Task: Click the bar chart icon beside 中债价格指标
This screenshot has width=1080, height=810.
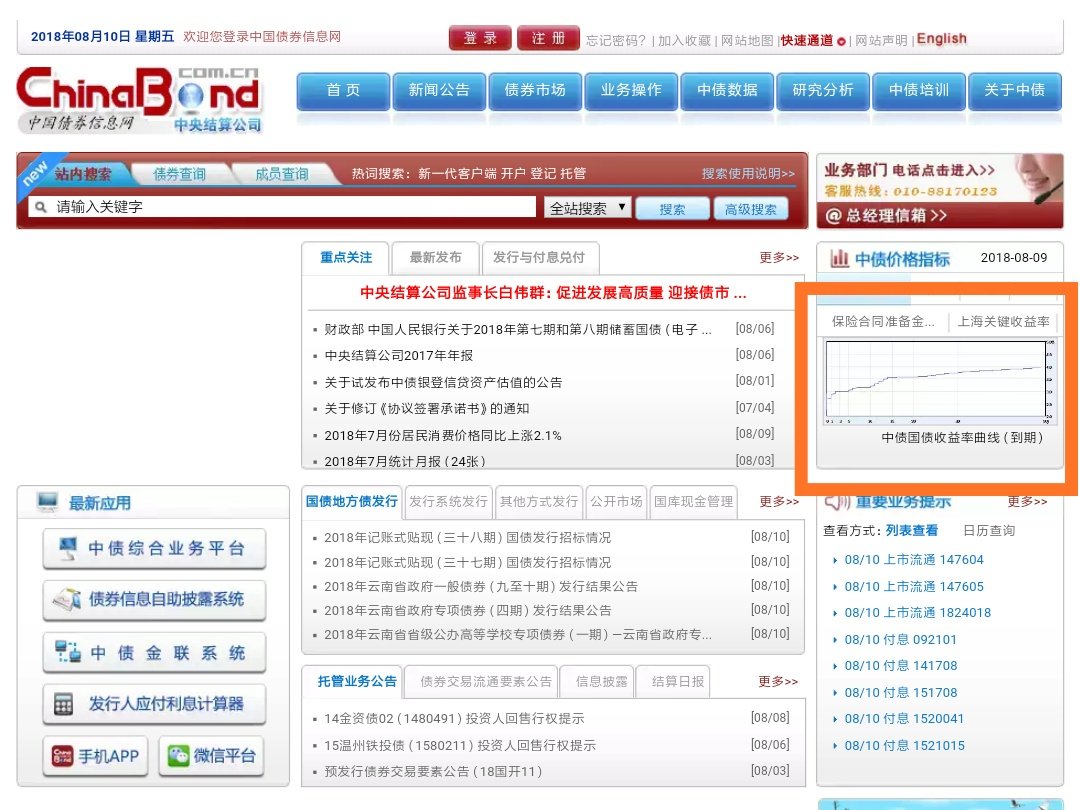Action: point(842,258)
